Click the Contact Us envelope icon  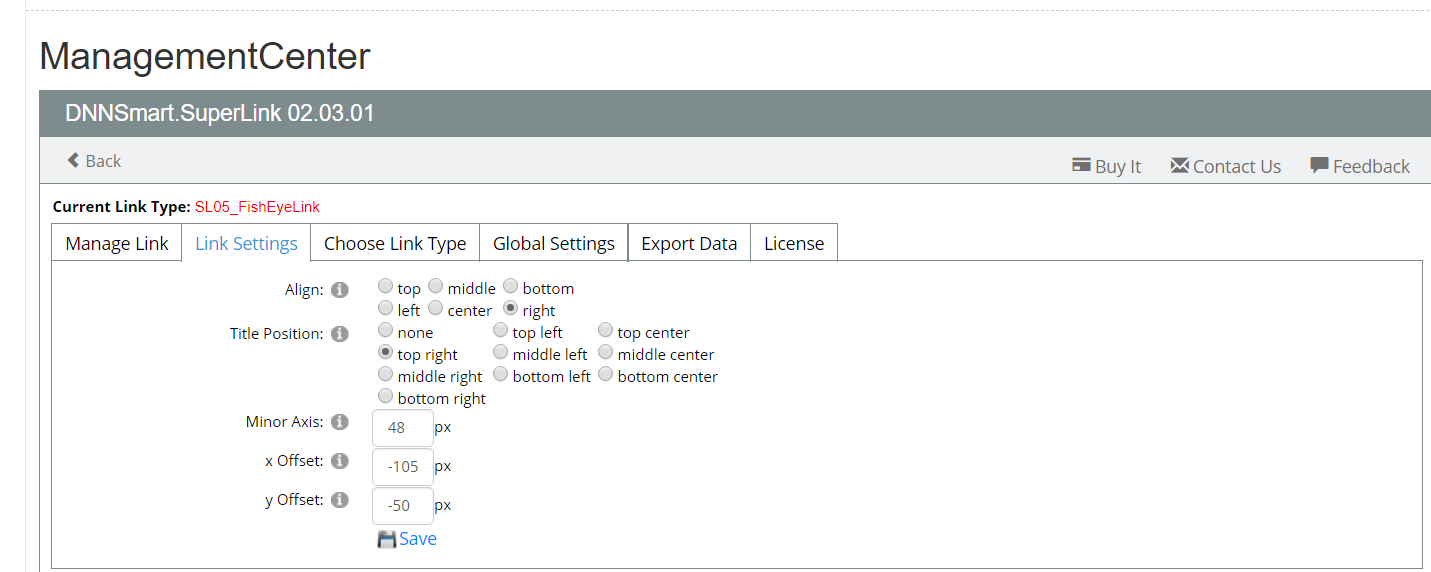tap(1180, 165)
